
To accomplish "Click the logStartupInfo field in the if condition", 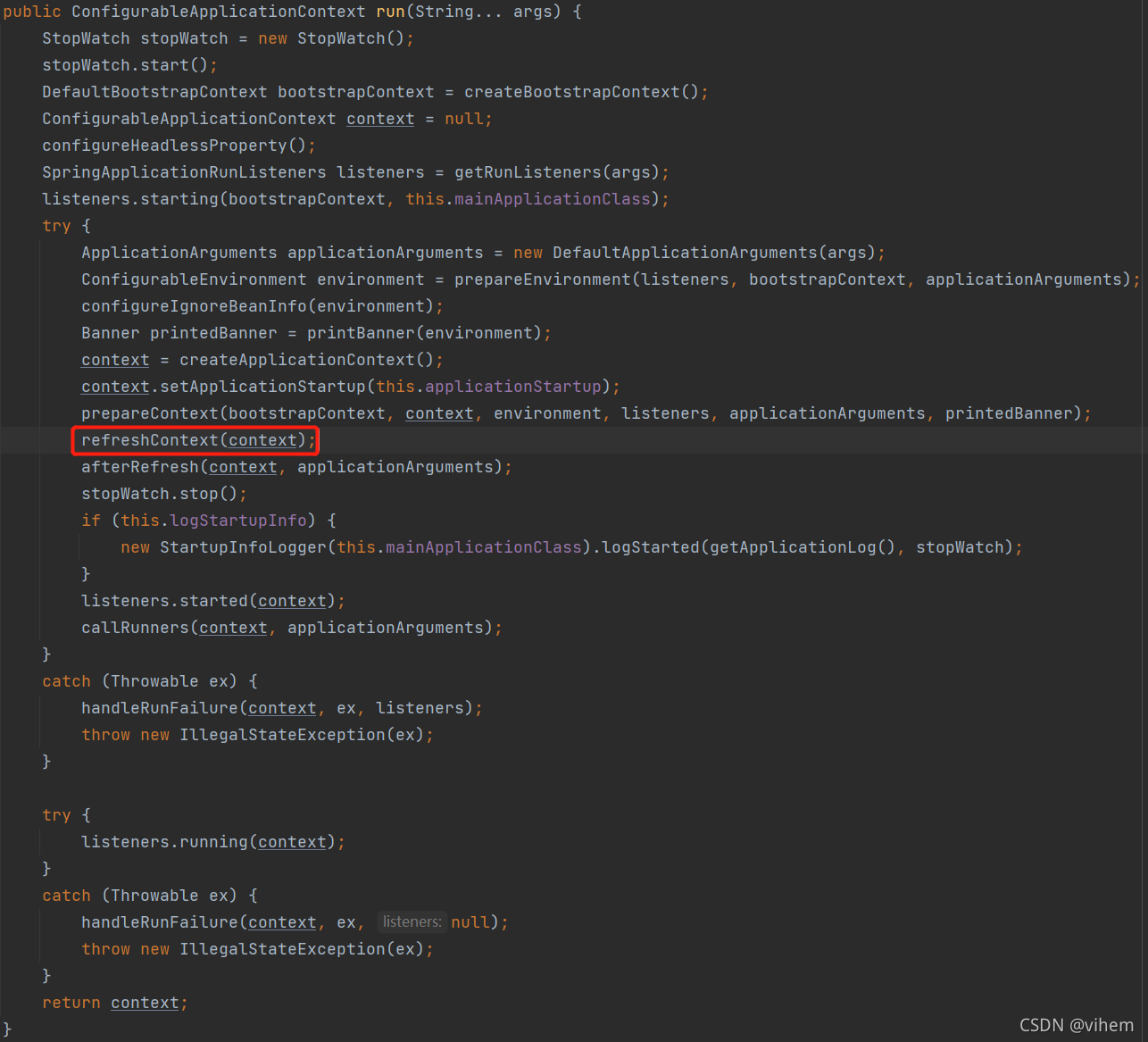I will pos(238,521).
